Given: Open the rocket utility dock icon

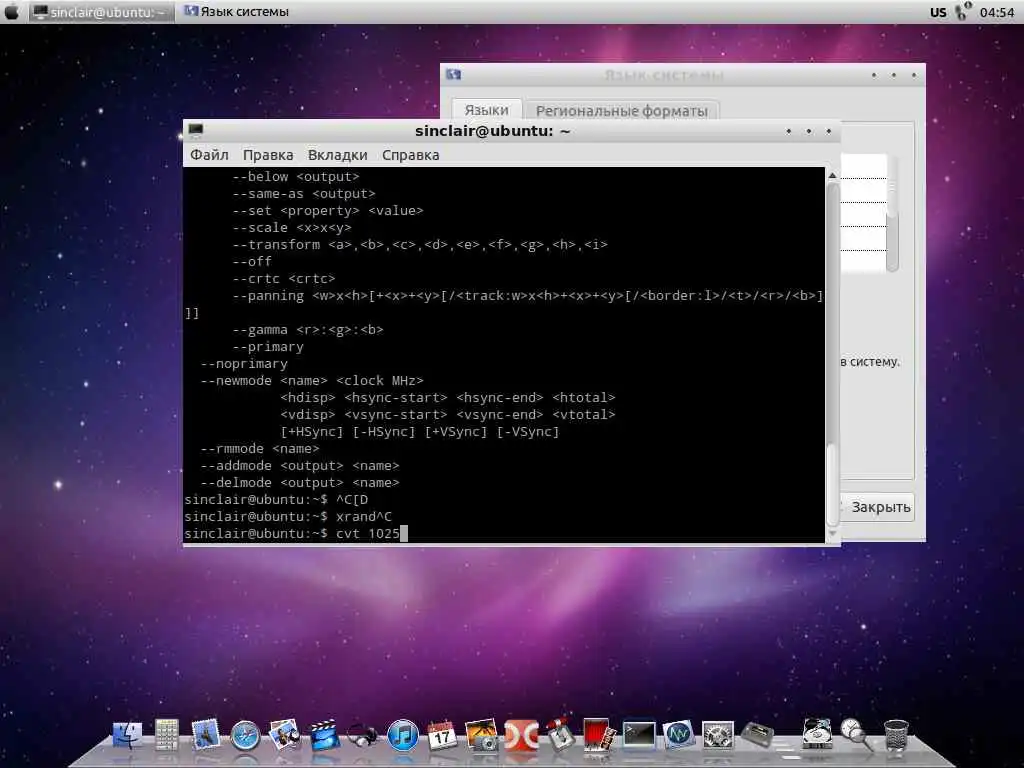Looking at the screenshot, I should [x=560, y=735].
